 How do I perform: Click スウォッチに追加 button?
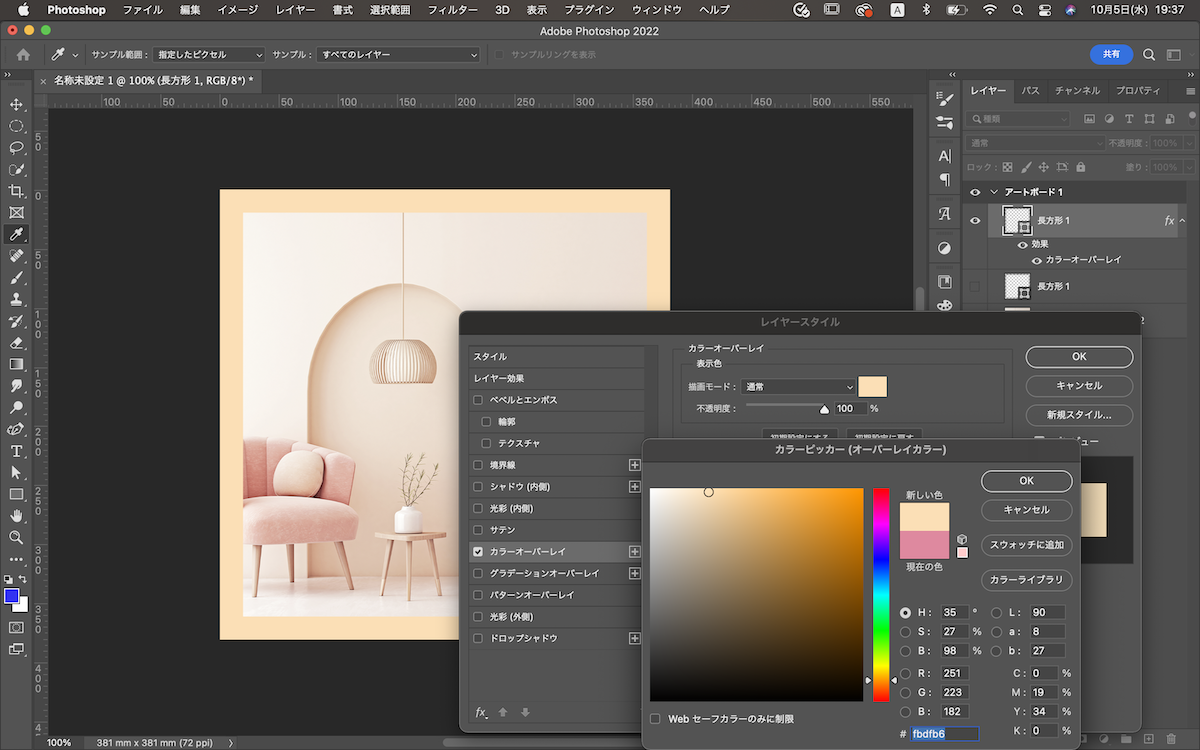pyautogui.click(x=1026, y=546)
